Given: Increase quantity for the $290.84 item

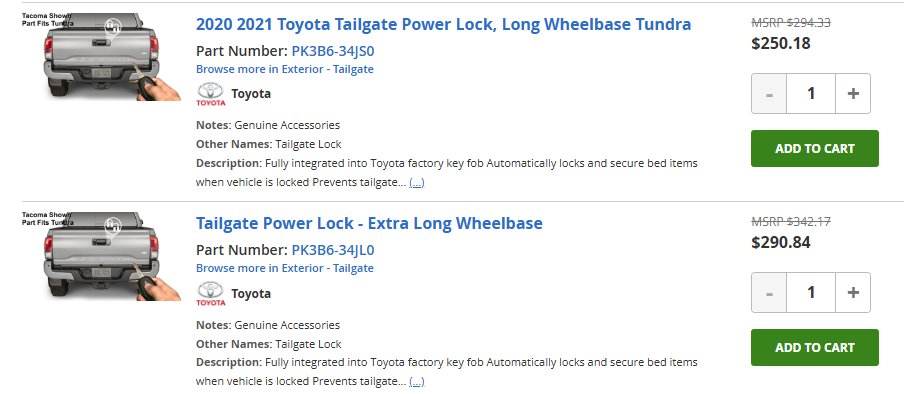Looking at the screenshot, I should pyautogui.click(x=853, y=292).
